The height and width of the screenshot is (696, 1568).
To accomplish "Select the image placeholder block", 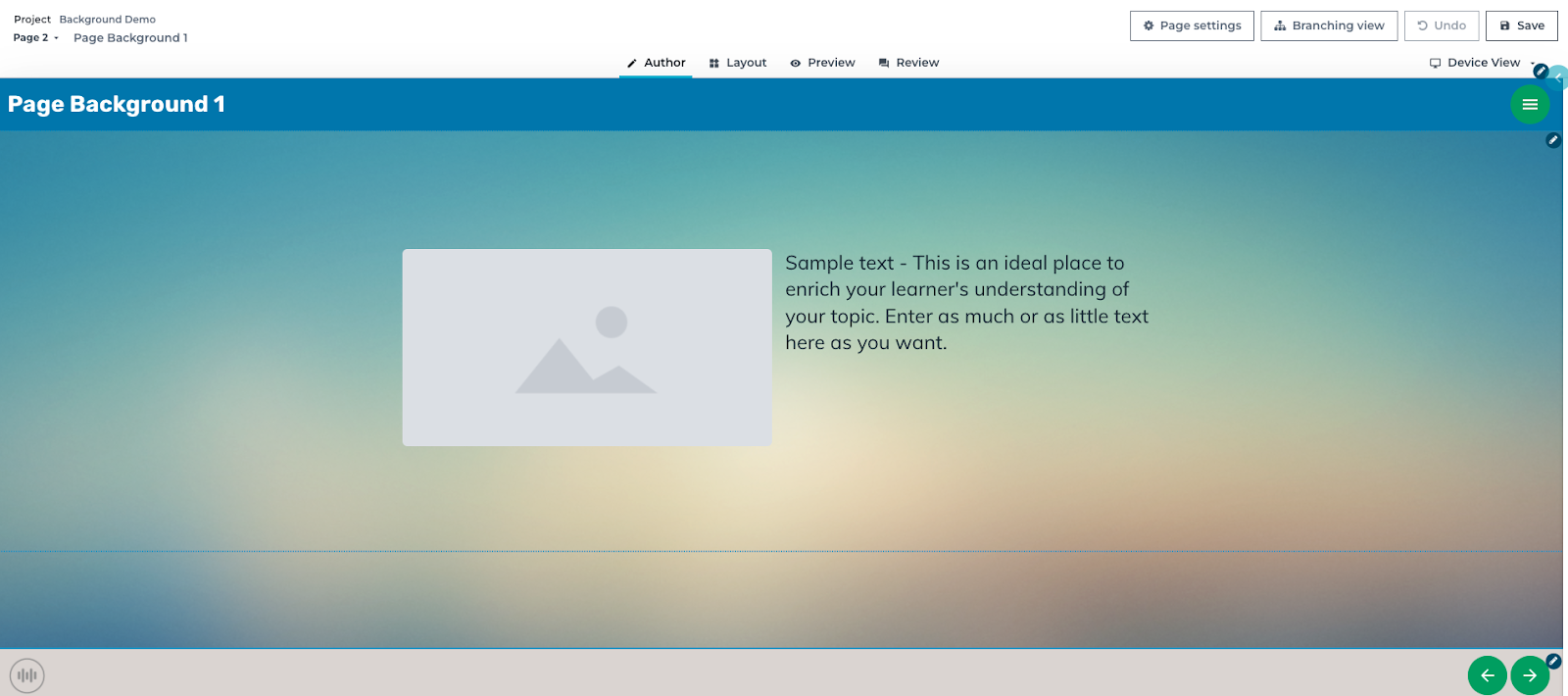I will (x=587, y=347).
